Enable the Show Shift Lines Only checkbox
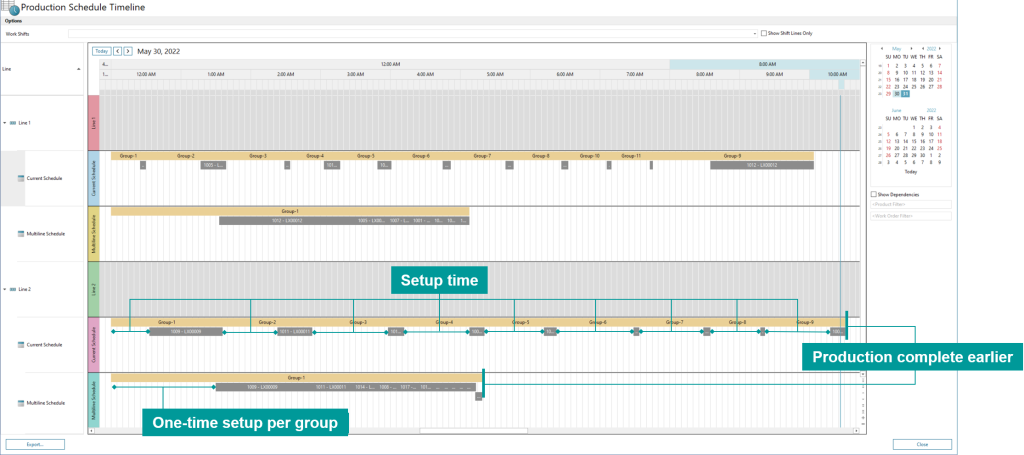 (764, 33)
